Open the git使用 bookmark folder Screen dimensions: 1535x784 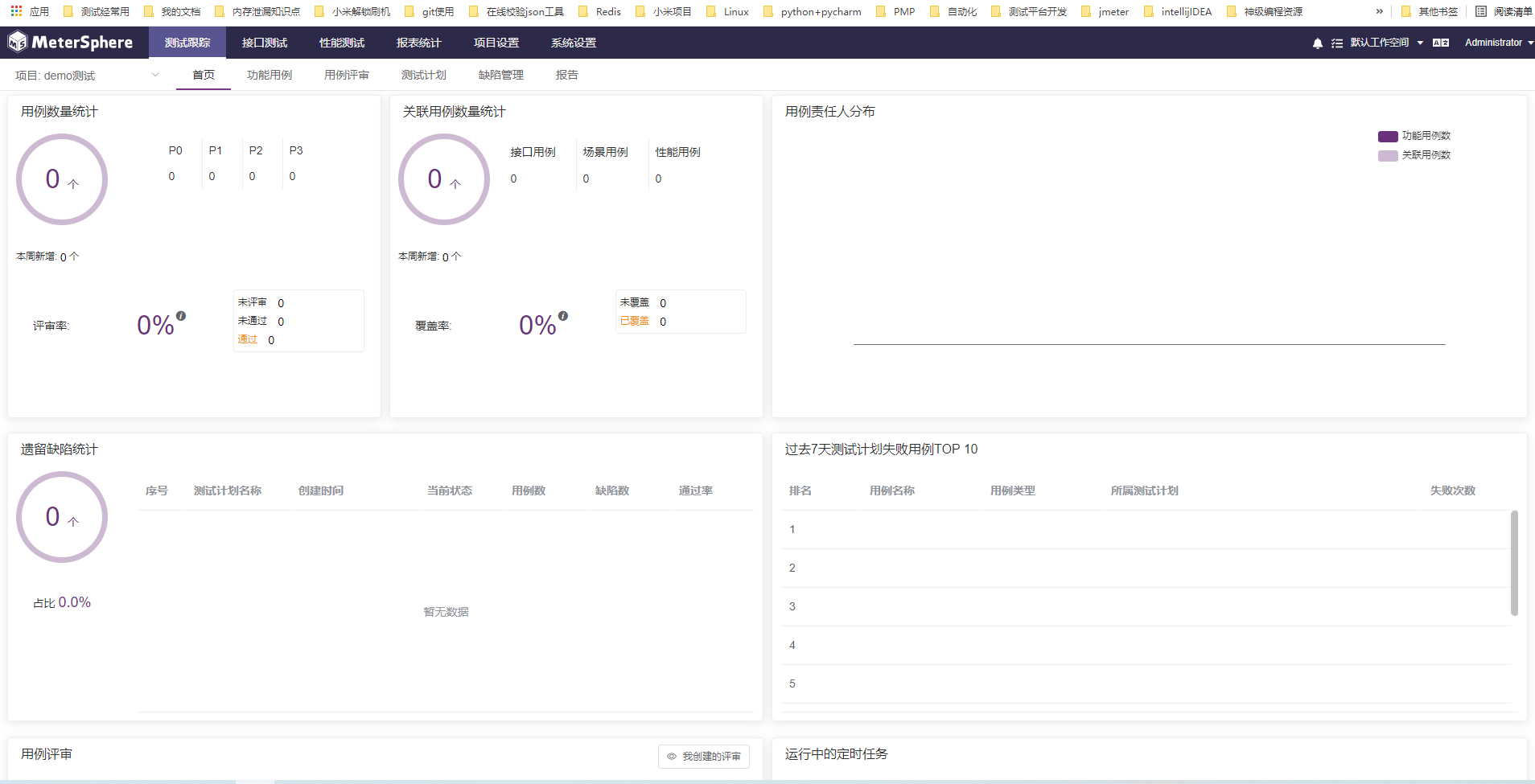coord(430,11)
